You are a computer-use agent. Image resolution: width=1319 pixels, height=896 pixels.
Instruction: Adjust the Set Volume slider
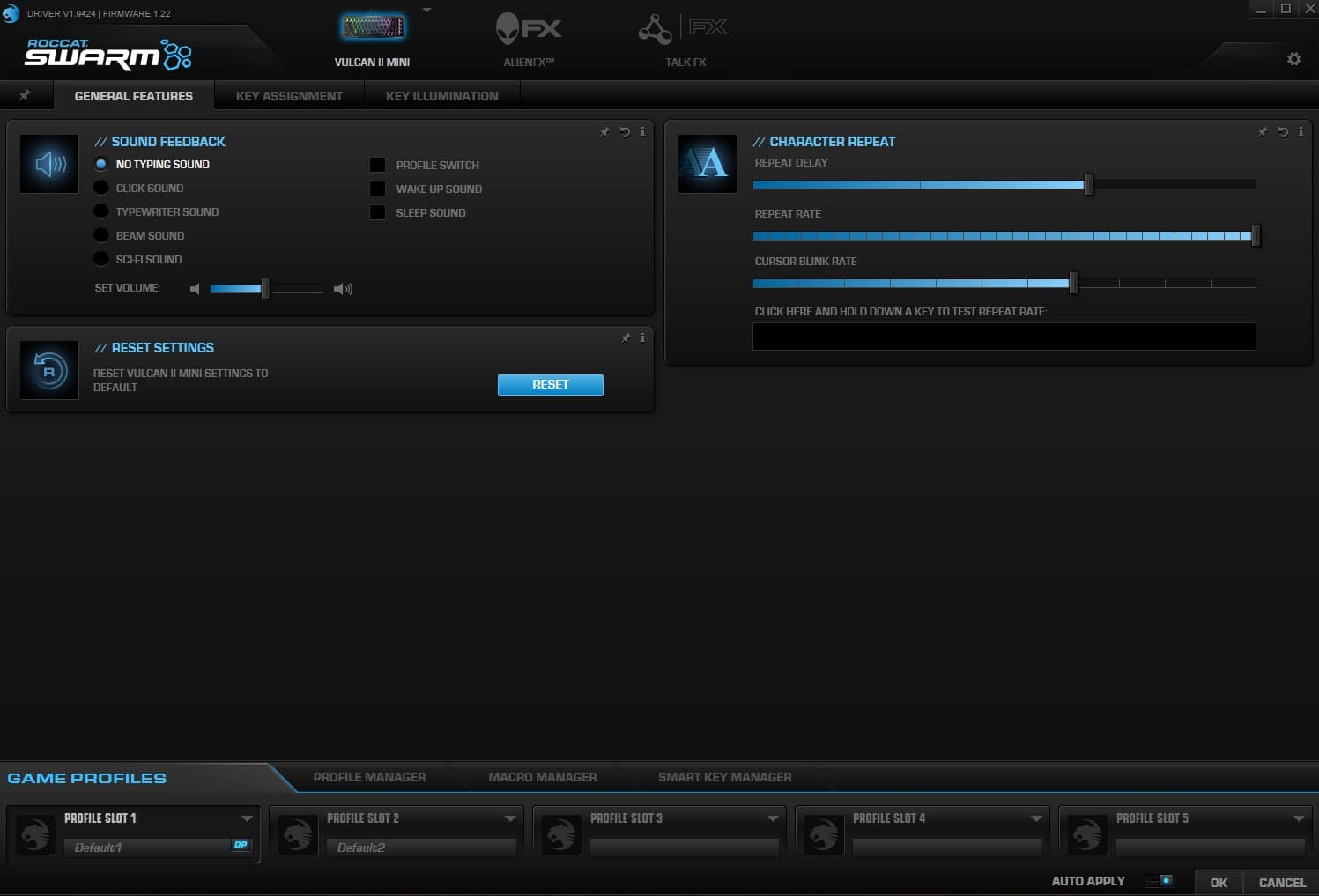(265, 288)
